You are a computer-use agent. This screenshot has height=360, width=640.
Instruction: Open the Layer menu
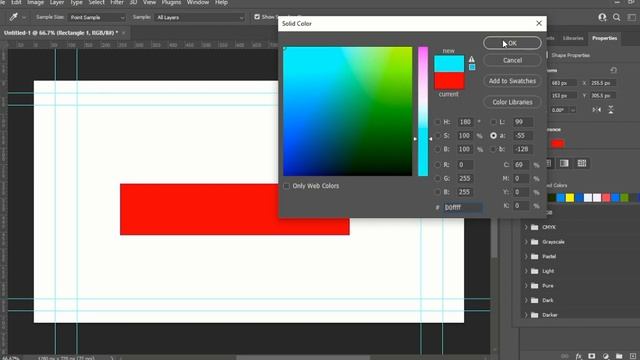tap(57, 2)
